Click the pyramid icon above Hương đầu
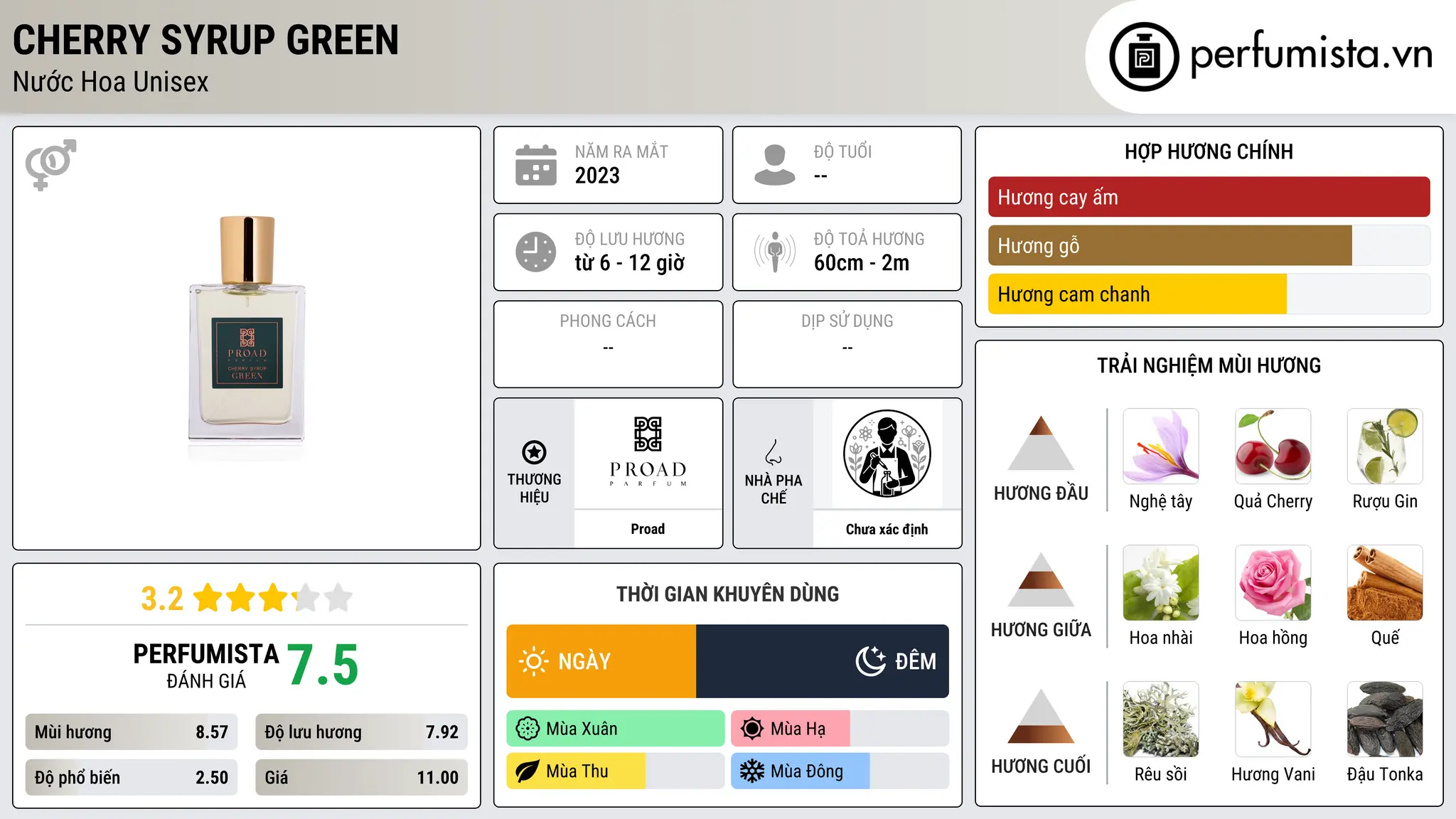1456x819 pixels. (1041, 443)
